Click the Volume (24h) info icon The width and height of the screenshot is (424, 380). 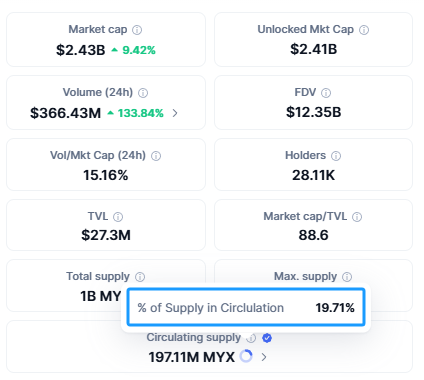(143, 93)
